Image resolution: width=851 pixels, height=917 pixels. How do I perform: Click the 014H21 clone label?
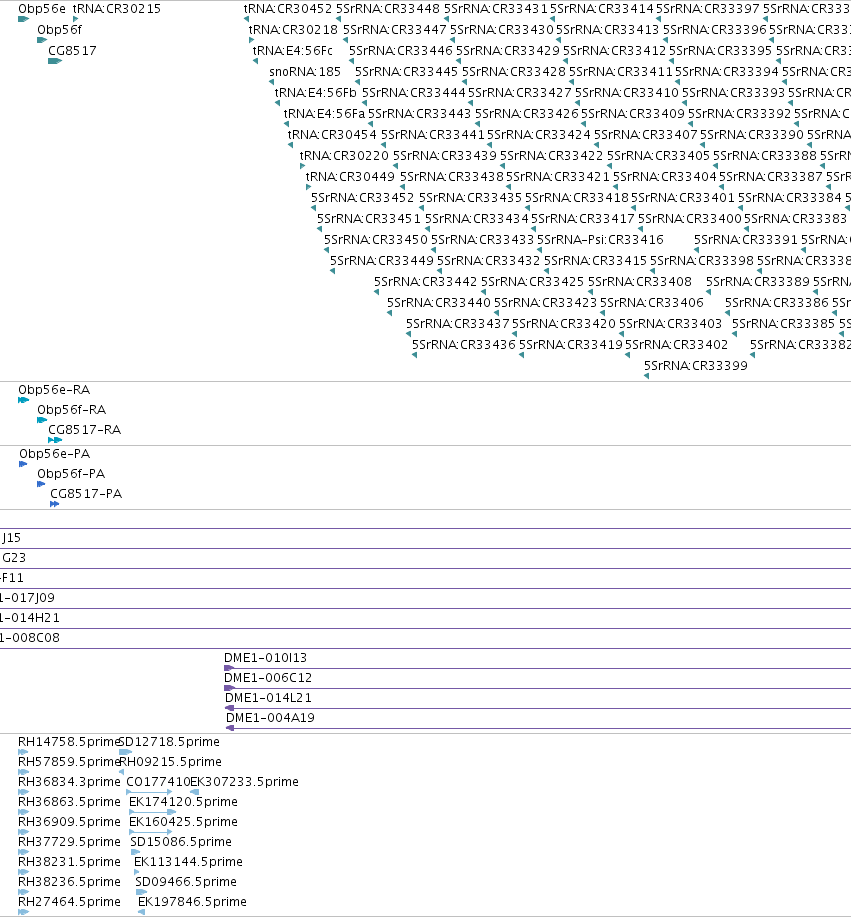point(29,618)
